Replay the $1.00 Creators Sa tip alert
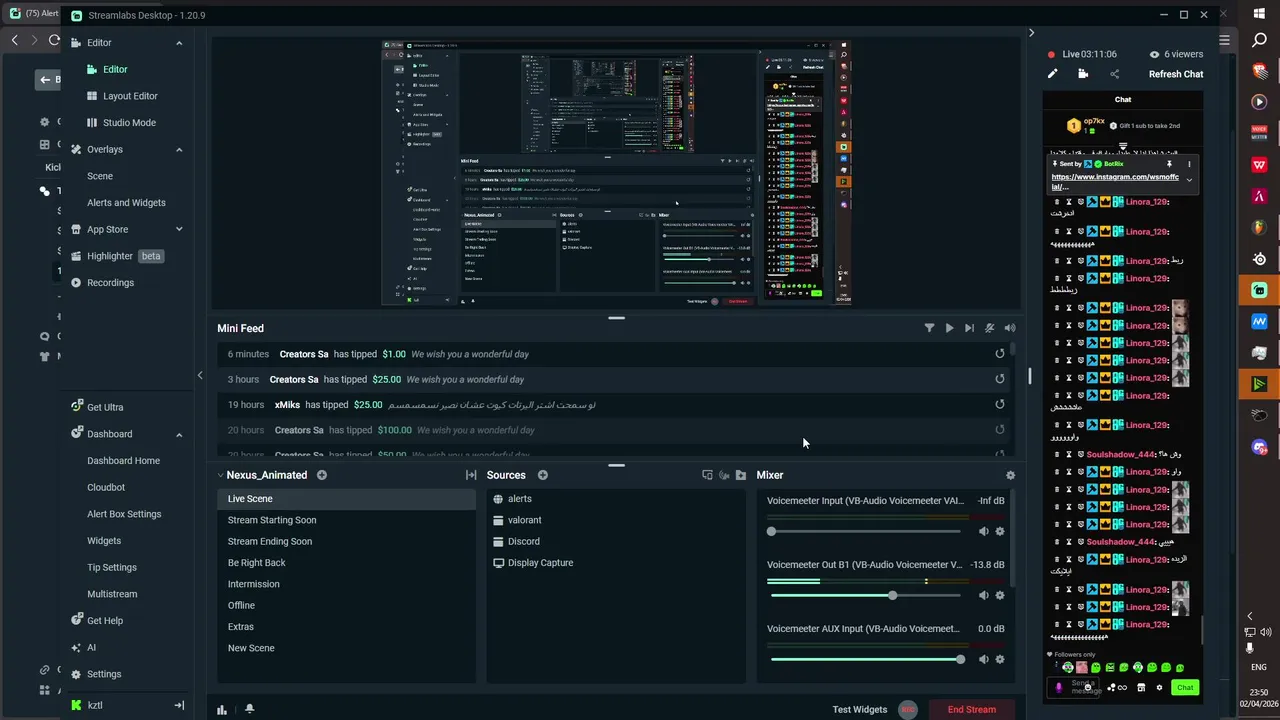Viewport: 1280px width, 720px height. click(1000, 354)
